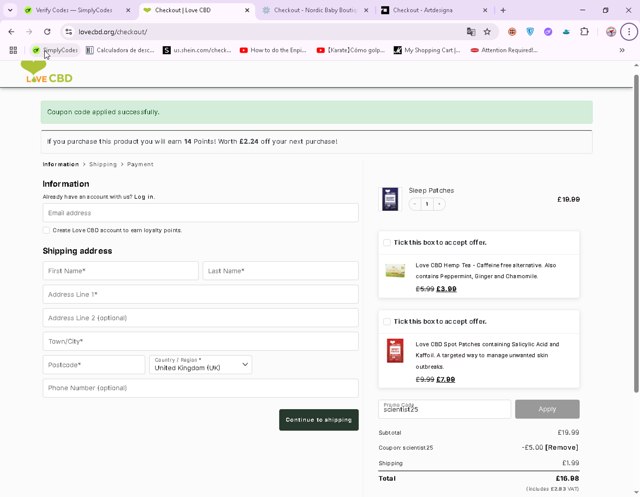
Task: Close the Checkout | Love CBD tab
Action: [247, 10]
